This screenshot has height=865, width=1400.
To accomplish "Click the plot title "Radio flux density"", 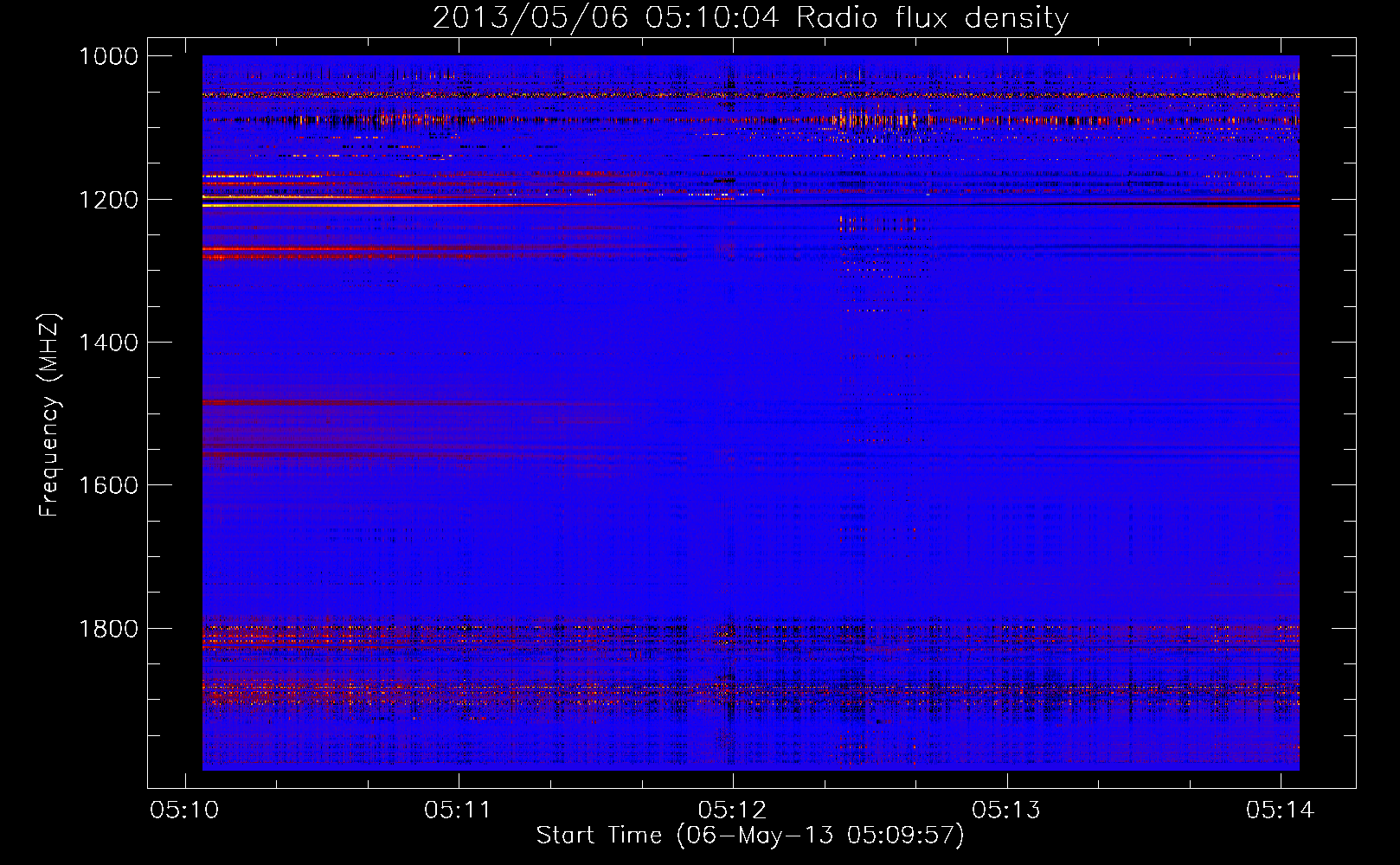I will pyautogui.click(x=932, y=18).
